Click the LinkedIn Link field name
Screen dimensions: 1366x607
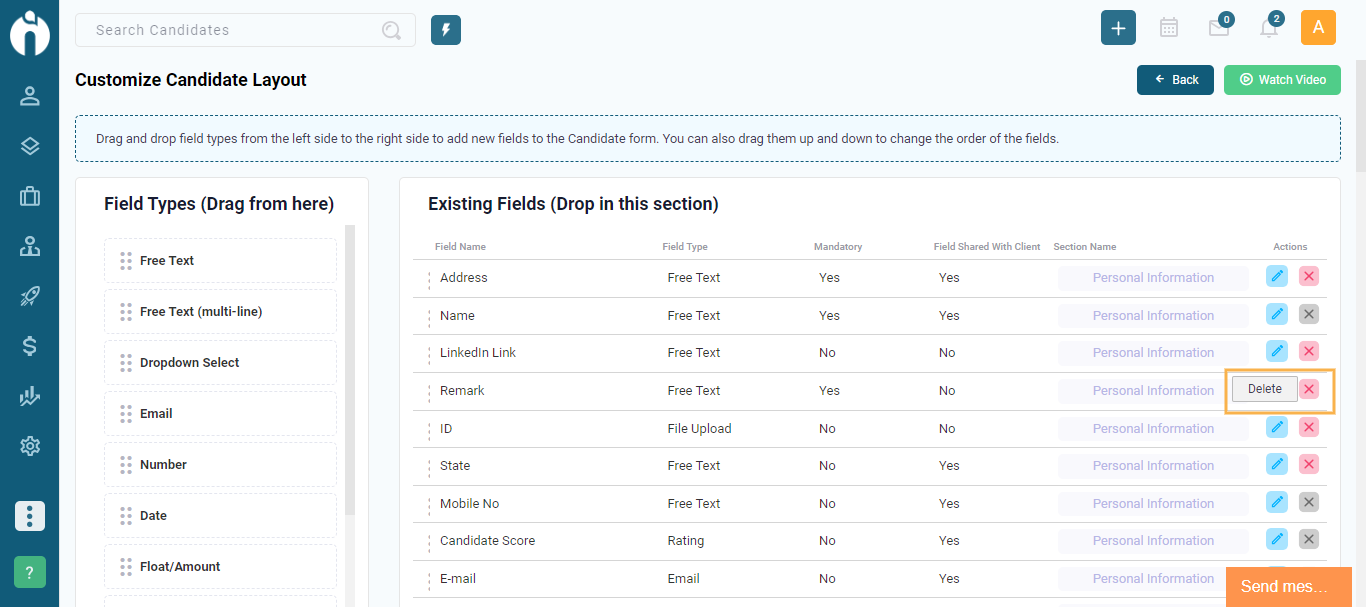478,352
